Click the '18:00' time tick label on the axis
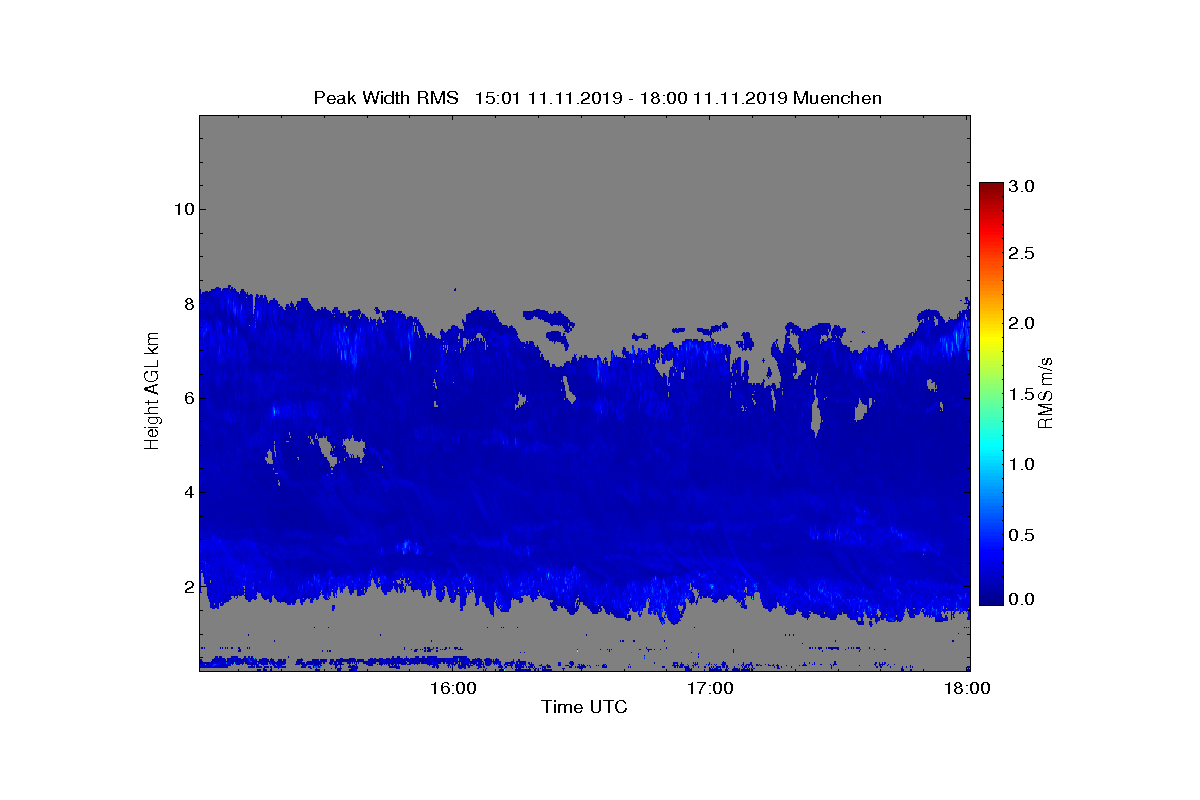 click(968, 689)
